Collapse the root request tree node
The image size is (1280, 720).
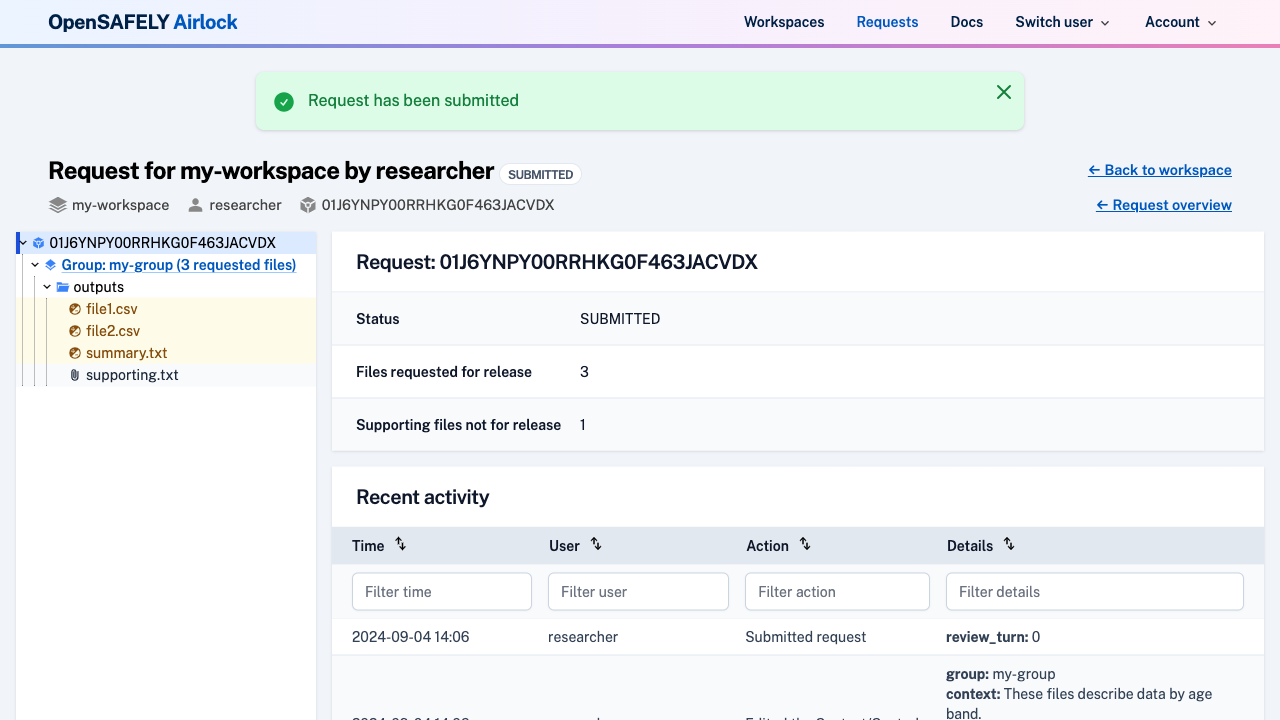[x=22, y=243]
